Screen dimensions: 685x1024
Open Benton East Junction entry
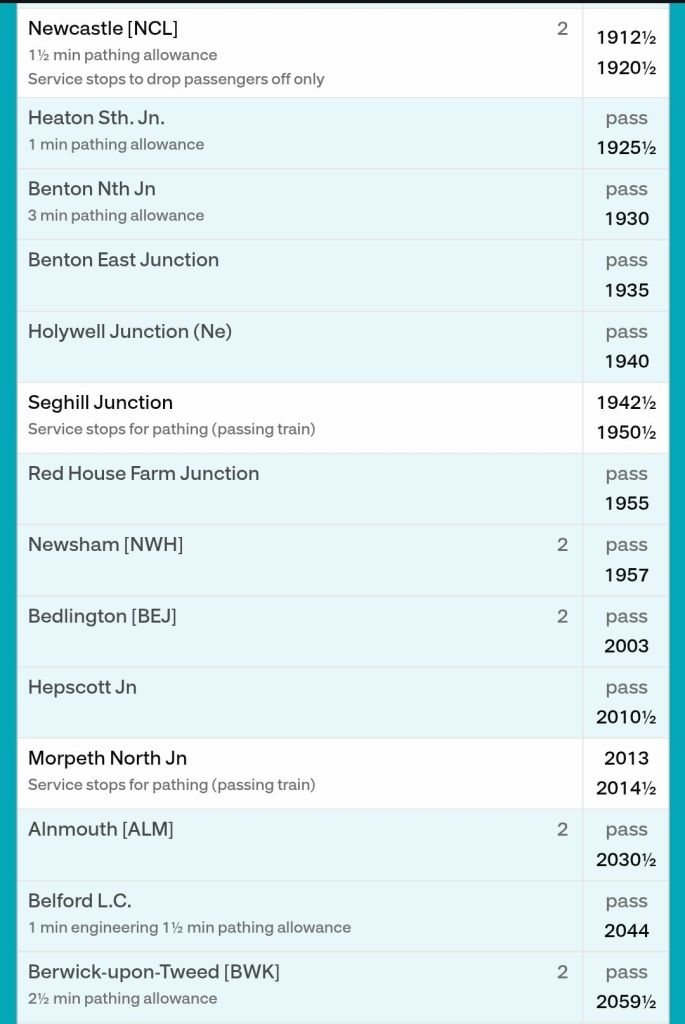[123, 260]
